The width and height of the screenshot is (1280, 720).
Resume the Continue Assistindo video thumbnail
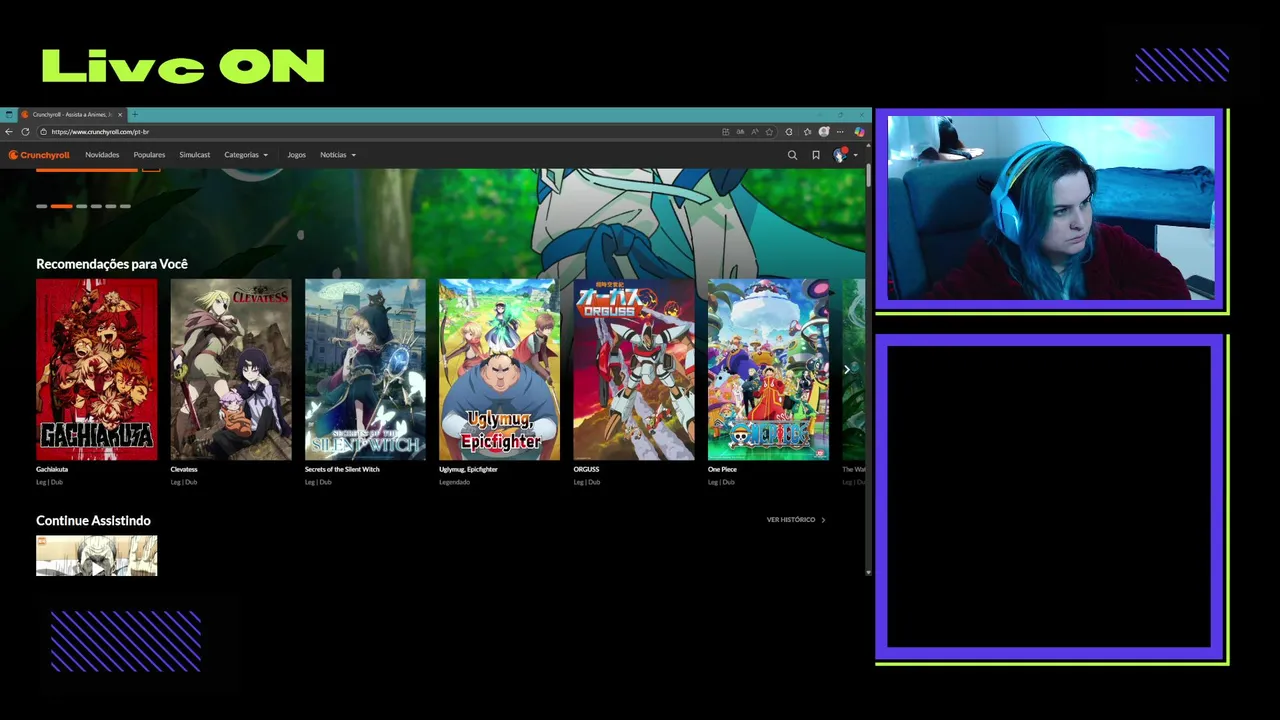97,556
